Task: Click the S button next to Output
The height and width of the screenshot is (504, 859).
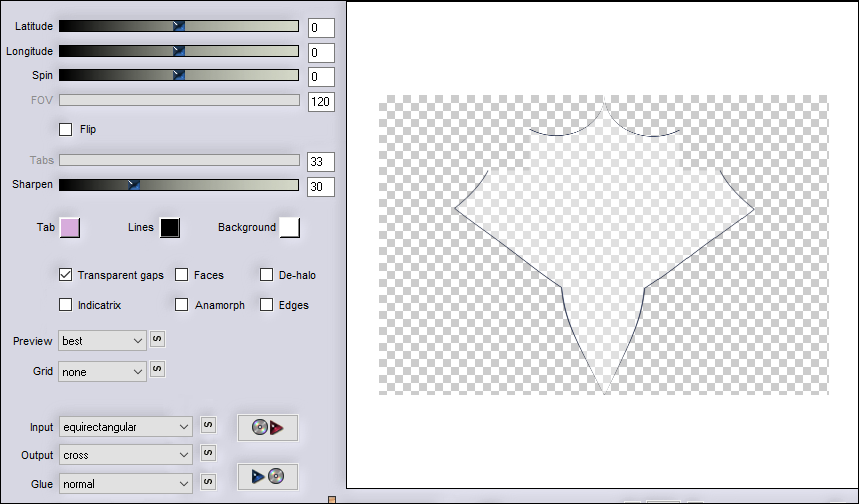Action: click(208, 453)
